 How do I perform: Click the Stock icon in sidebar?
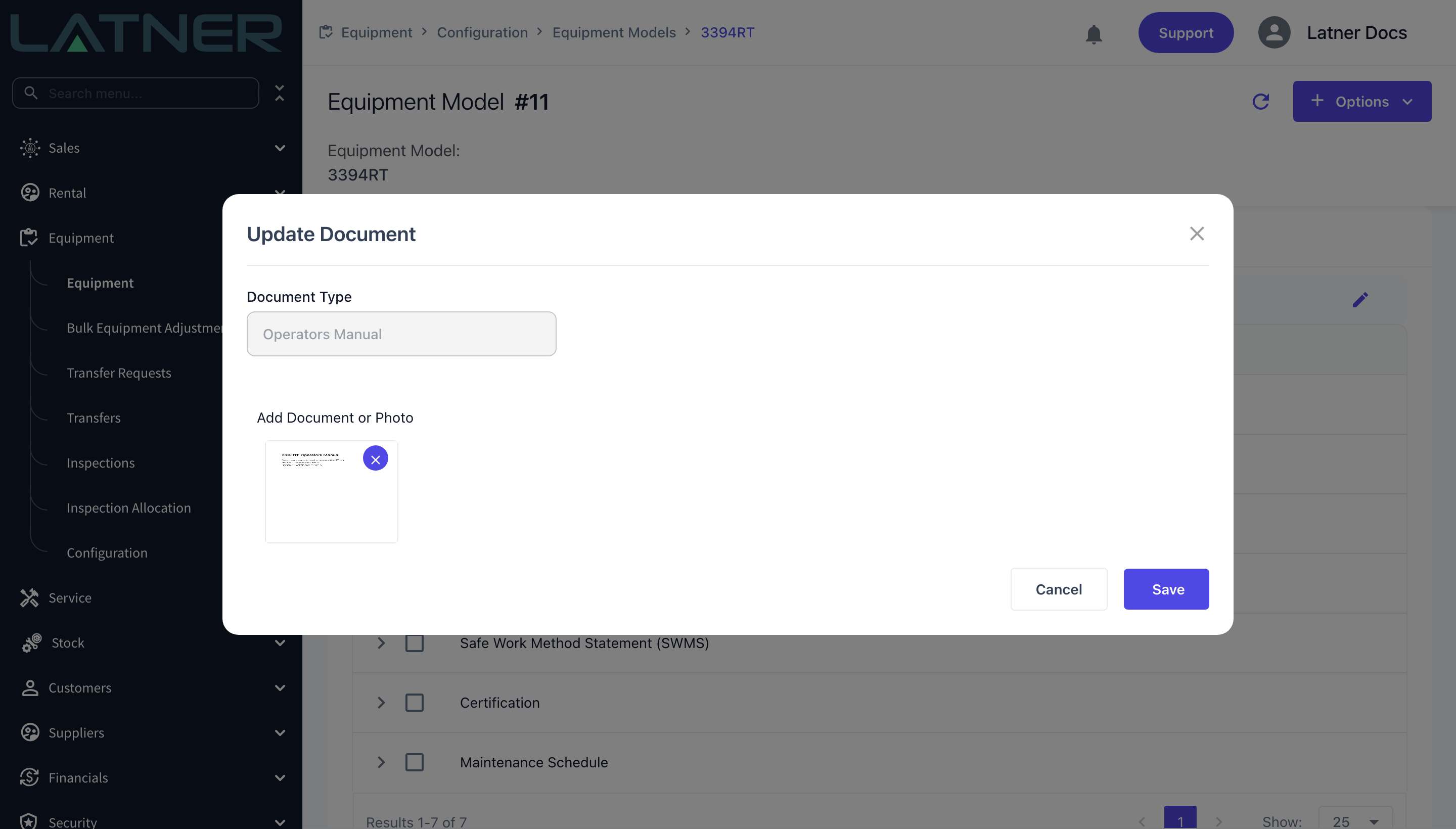(x=32, y=643)
